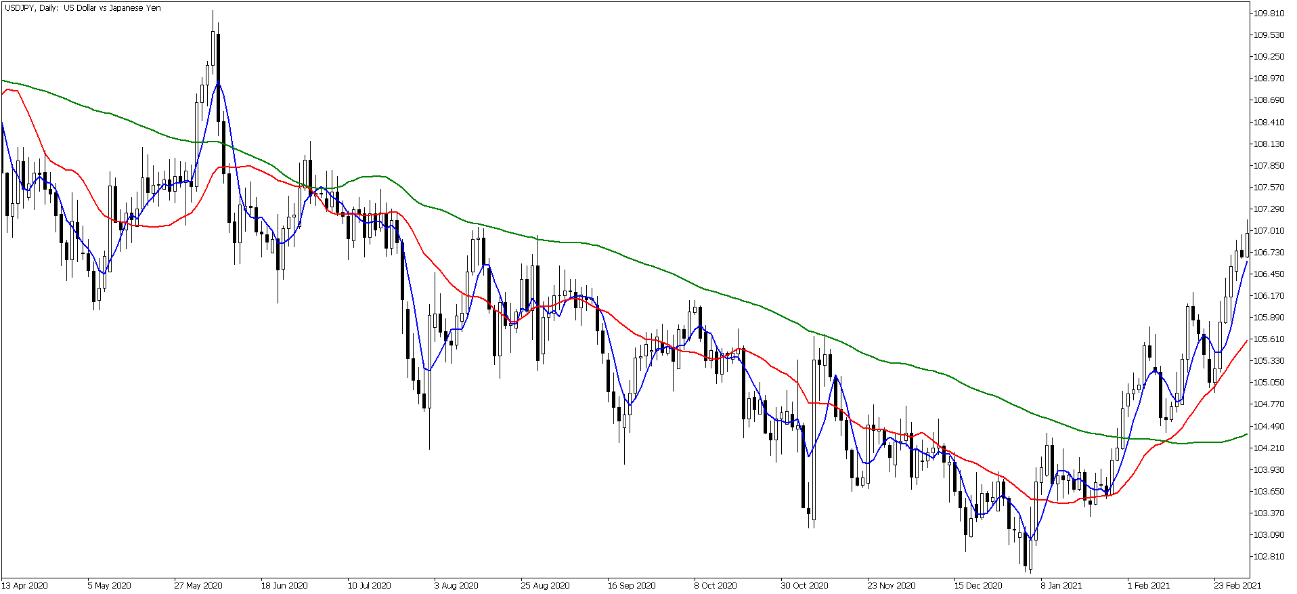Select the 1 Feb 2021 date label
This screenshot has width=1297, height=594.
[x=1150, y=584]
